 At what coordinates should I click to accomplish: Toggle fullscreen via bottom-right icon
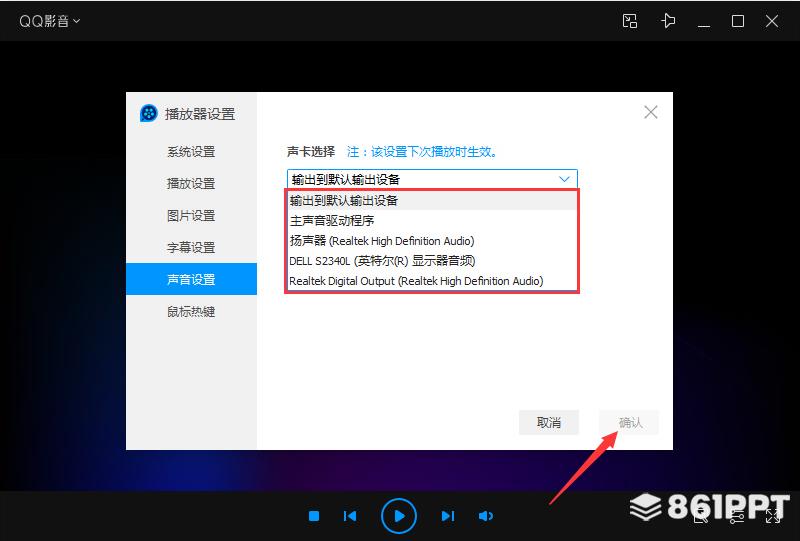tap(772, 516)
